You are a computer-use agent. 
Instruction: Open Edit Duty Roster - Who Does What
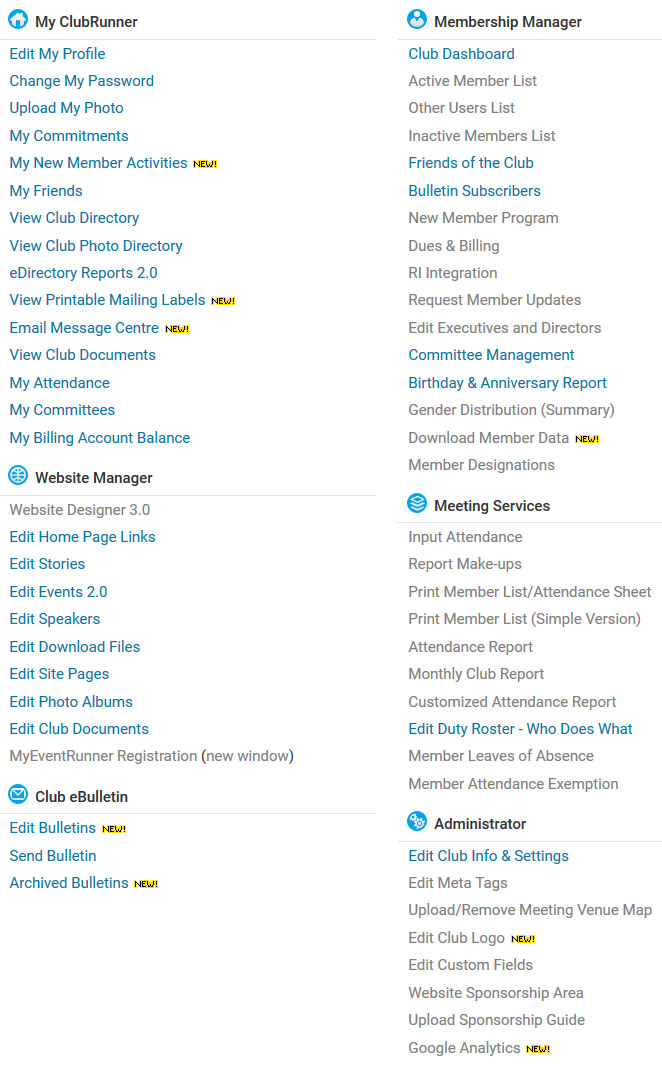click(x=520, y=729)
